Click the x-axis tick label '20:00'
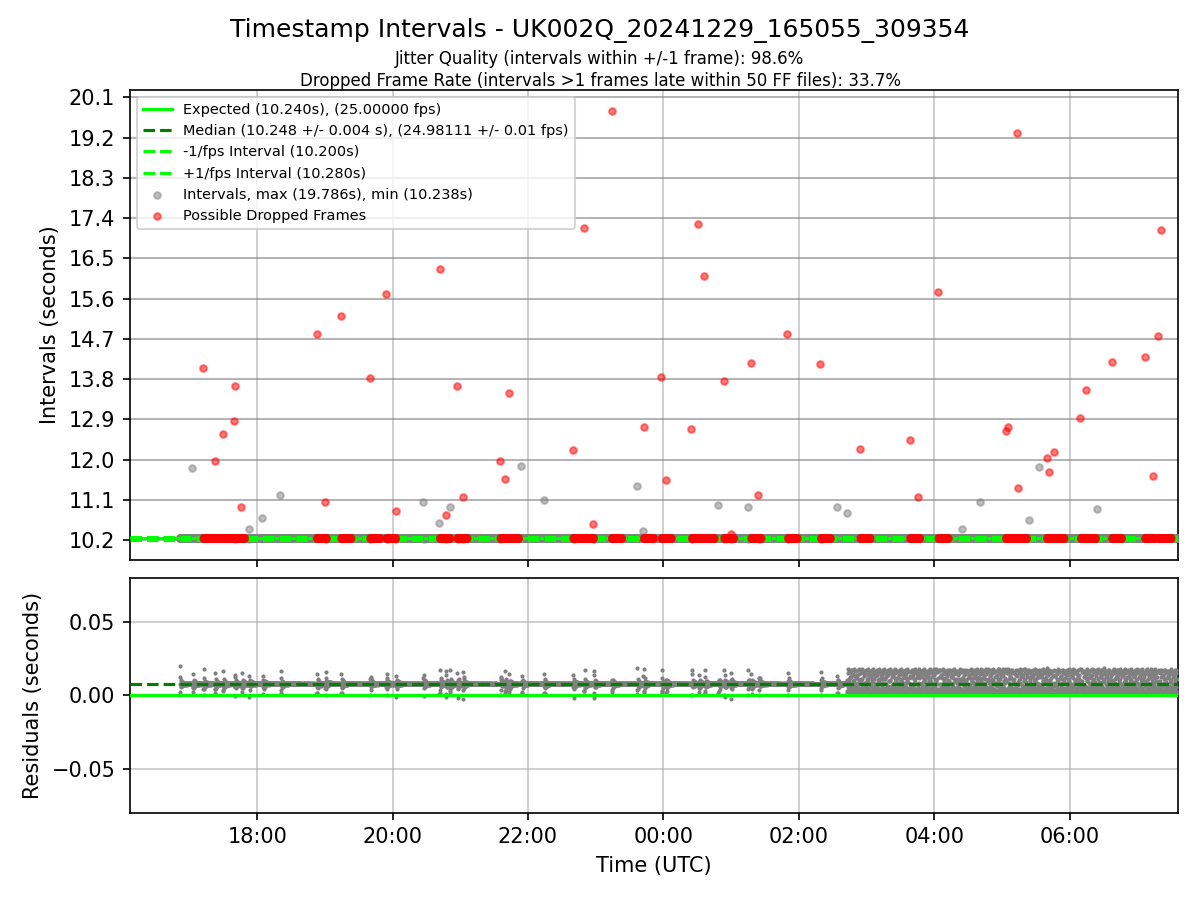Viewport: 1200px width, 900px height. point(392,835)
